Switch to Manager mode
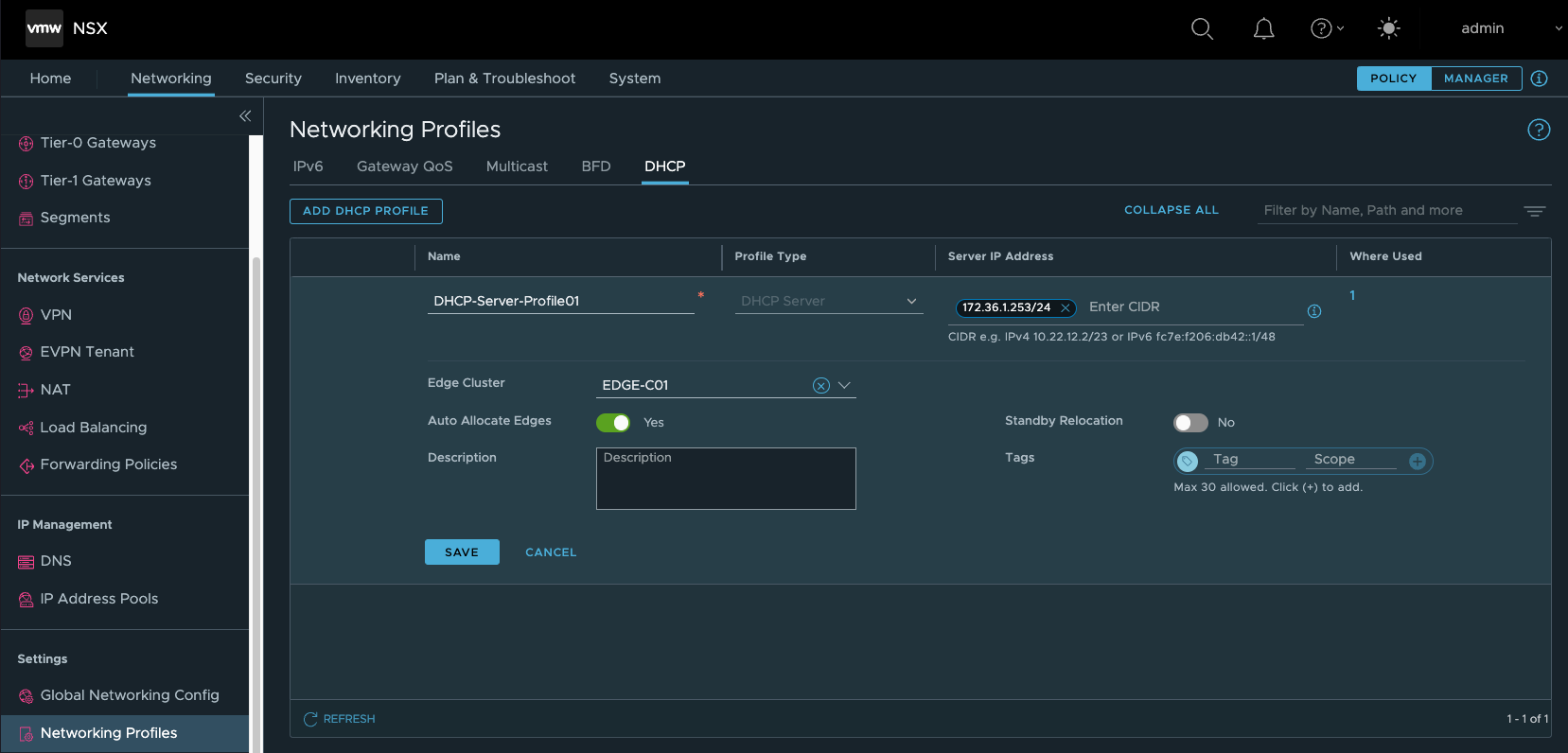The height and width of the screenshot is (753, 1568). pos(1476,79)
